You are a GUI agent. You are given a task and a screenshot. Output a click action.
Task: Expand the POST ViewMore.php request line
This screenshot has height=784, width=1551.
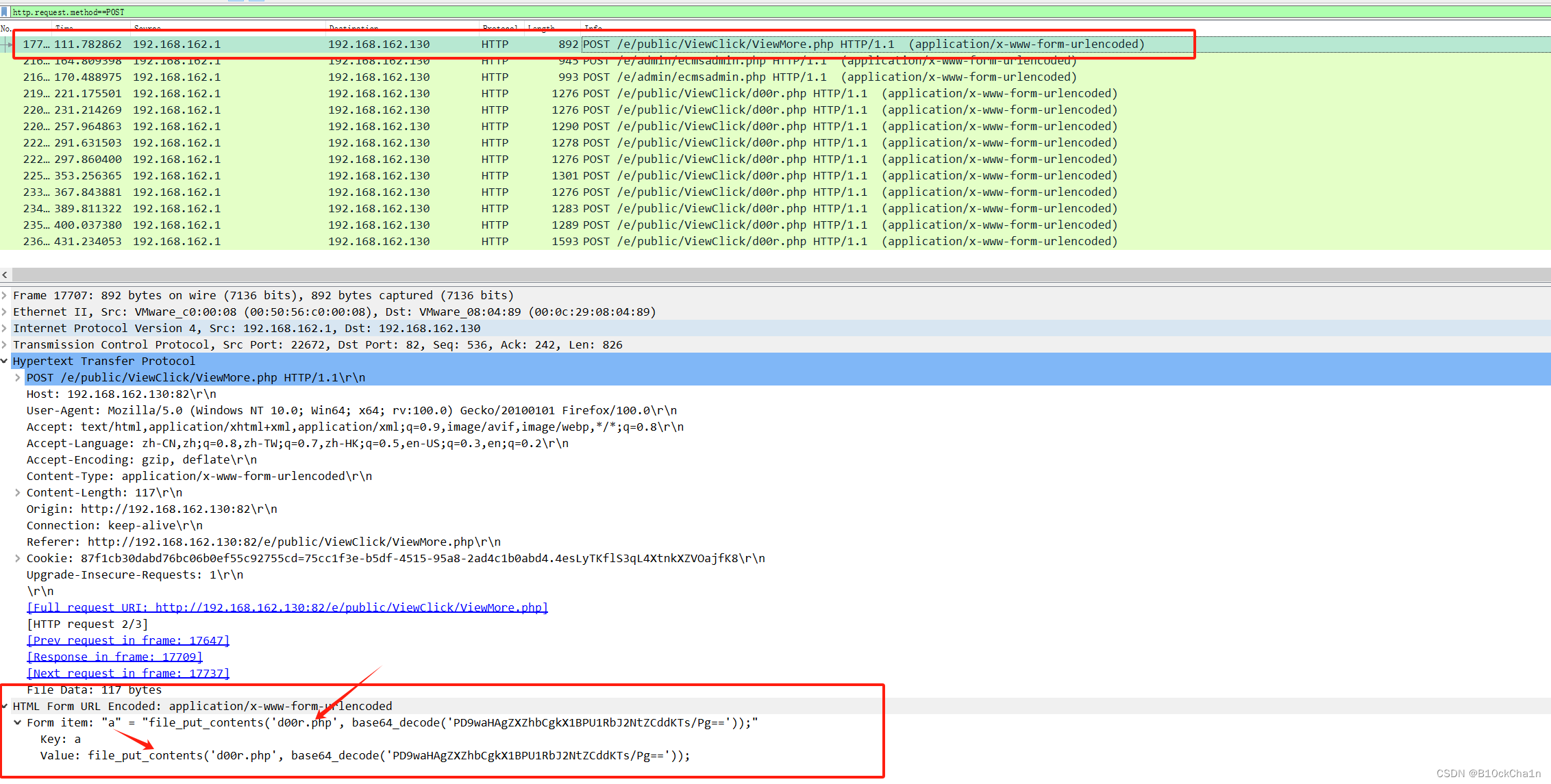[x=18, y=378]
